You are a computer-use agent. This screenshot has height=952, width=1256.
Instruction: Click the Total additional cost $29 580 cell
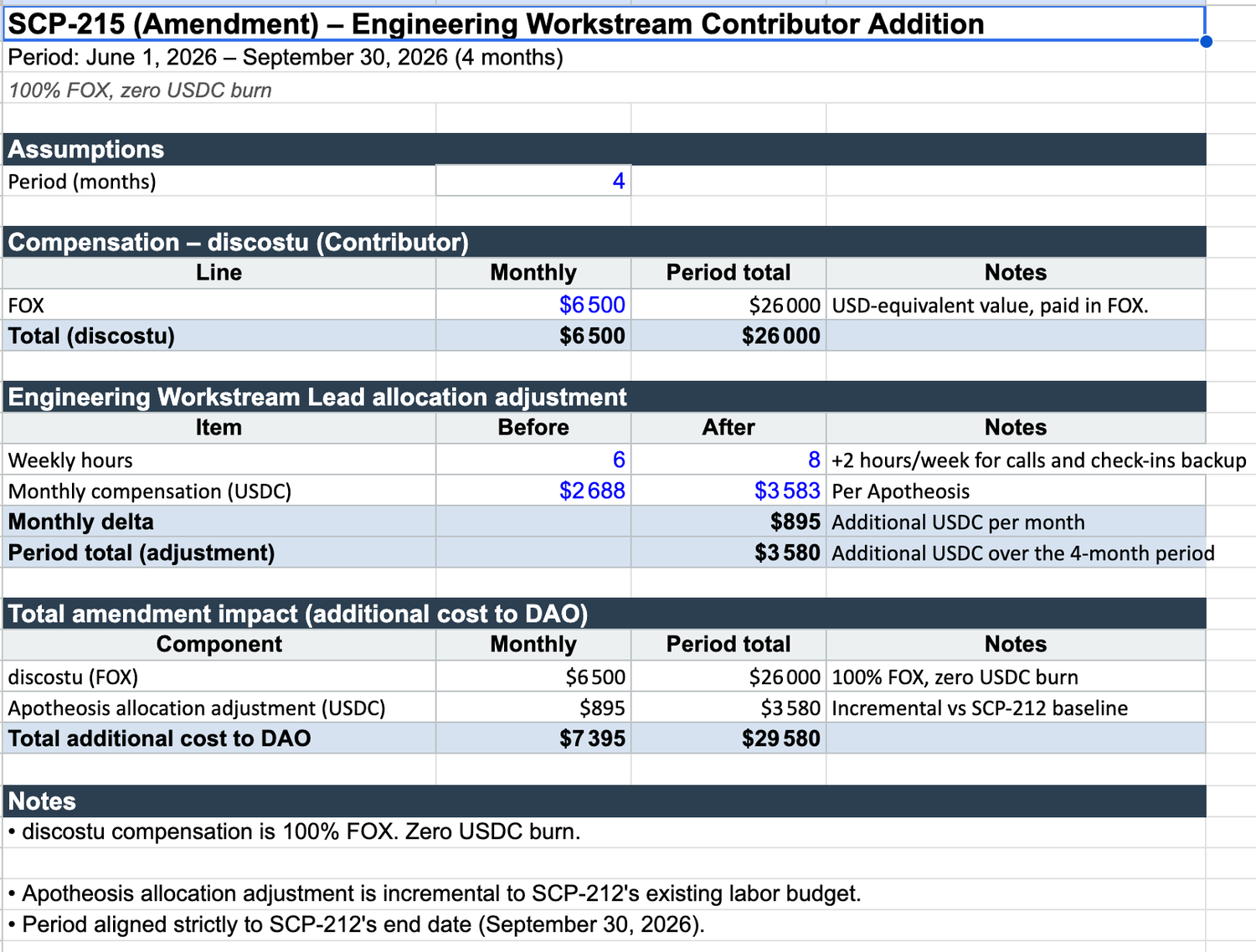coord(728,738)
